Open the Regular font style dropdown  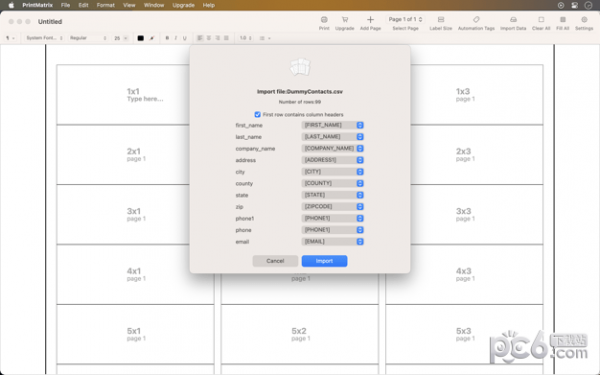coord(88,38)
